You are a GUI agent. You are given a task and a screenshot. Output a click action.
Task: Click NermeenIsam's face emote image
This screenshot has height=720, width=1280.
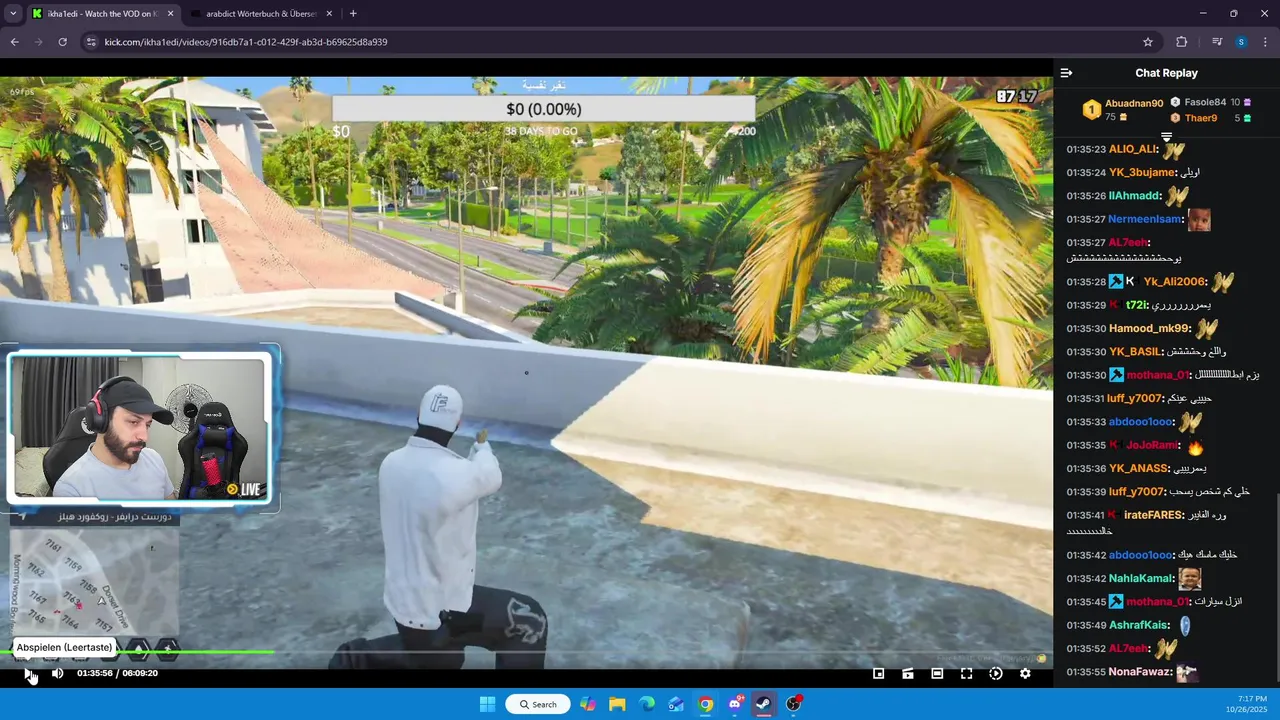(1199, 219)
